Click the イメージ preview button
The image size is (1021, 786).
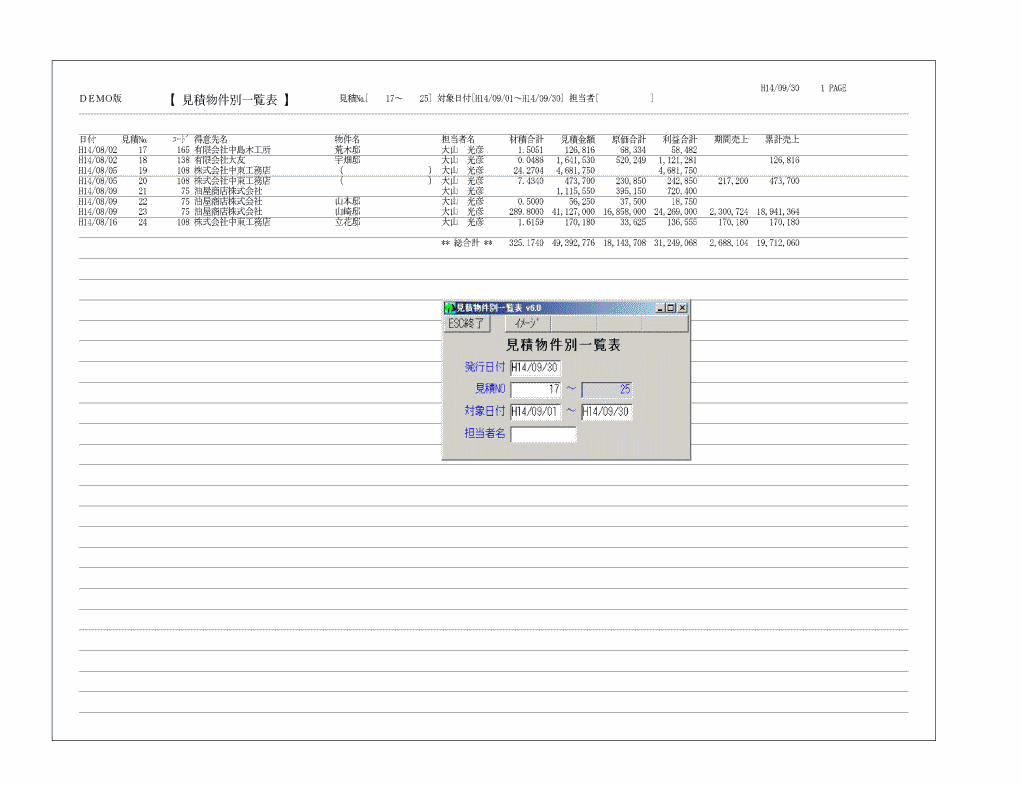pyautogui.click(x=528, y=324)
